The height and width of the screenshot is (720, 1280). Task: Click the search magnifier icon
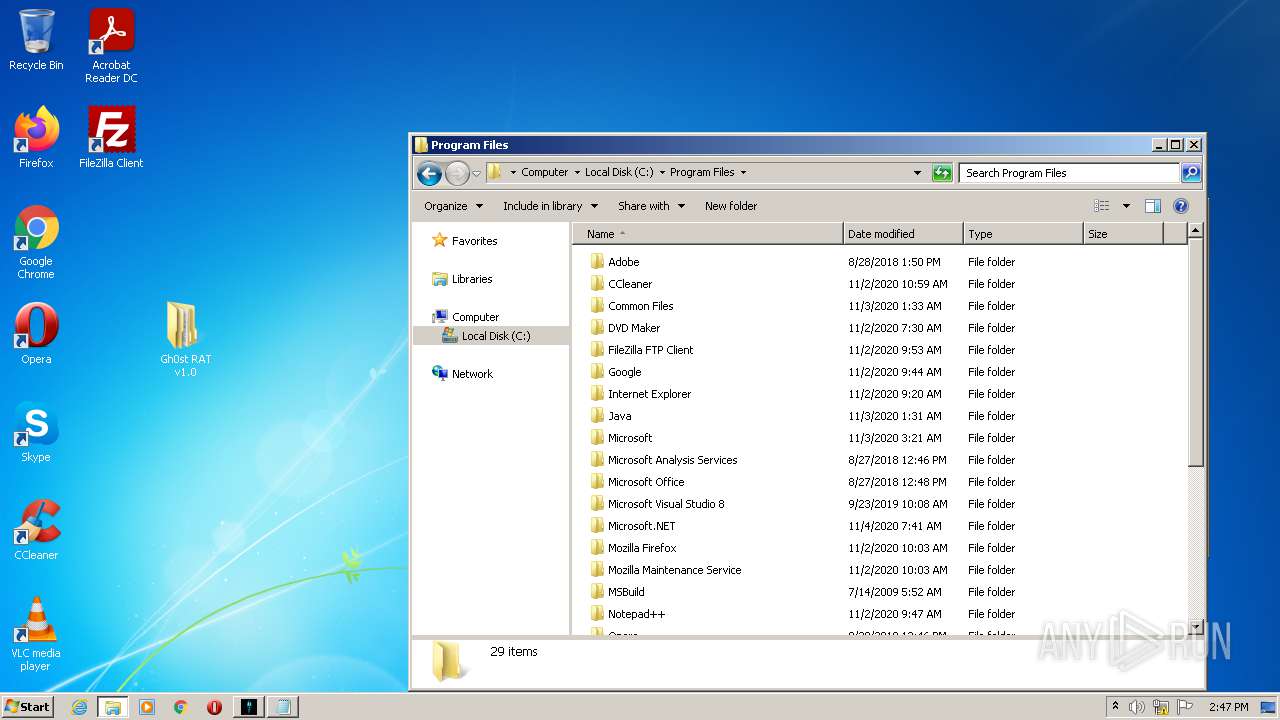pyautogui.click(x=1190, y=173)
